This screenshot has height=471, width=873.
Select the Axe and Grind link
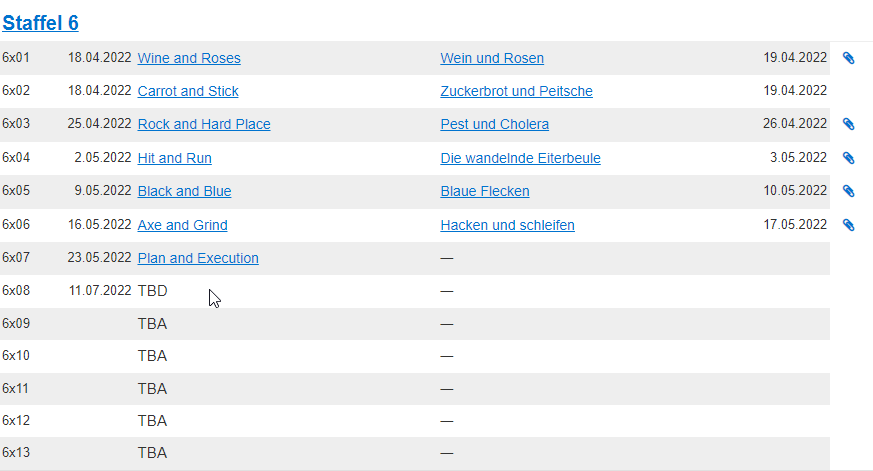182,225
